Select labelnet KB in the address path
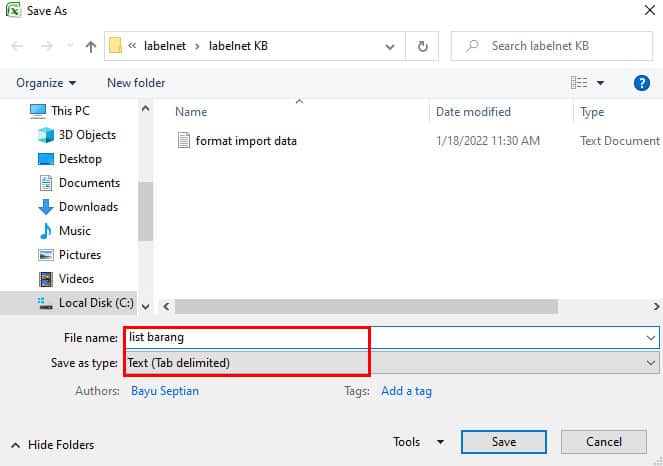This screenshot has width=663, height=466. coord(238,46)
